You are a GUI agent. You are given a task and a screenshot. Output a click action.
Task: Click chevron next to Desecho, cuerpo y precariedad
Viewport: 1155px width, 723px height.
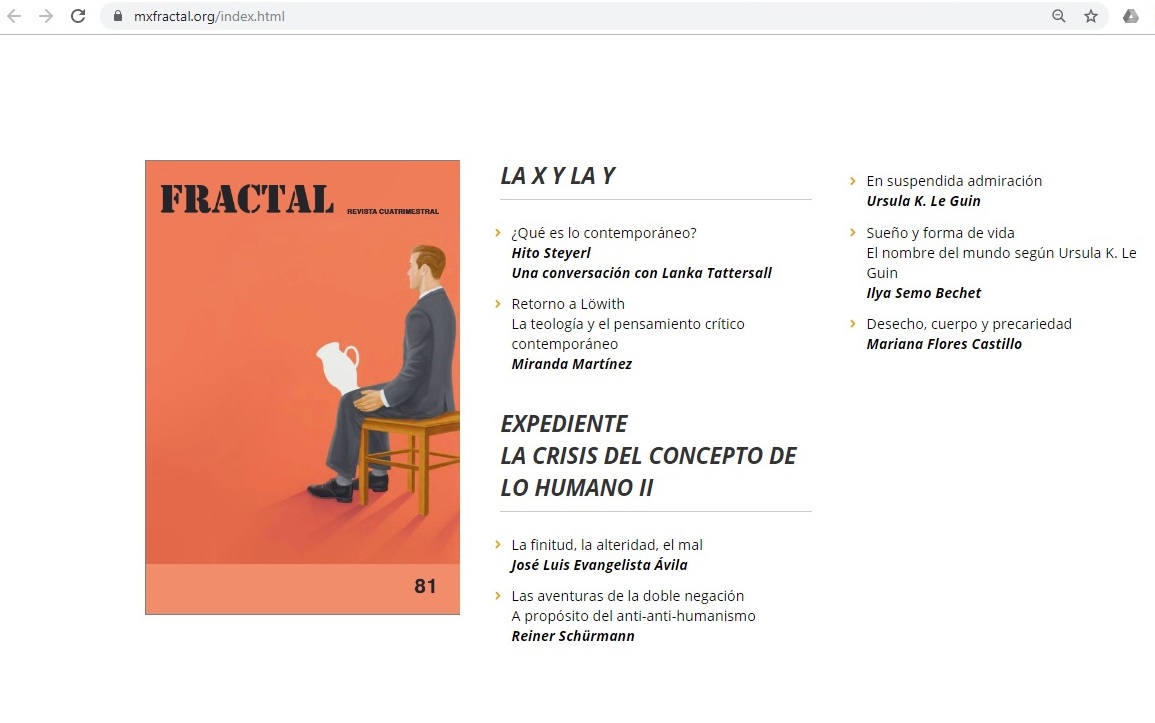pyautogui.click(x=853, y=324)
